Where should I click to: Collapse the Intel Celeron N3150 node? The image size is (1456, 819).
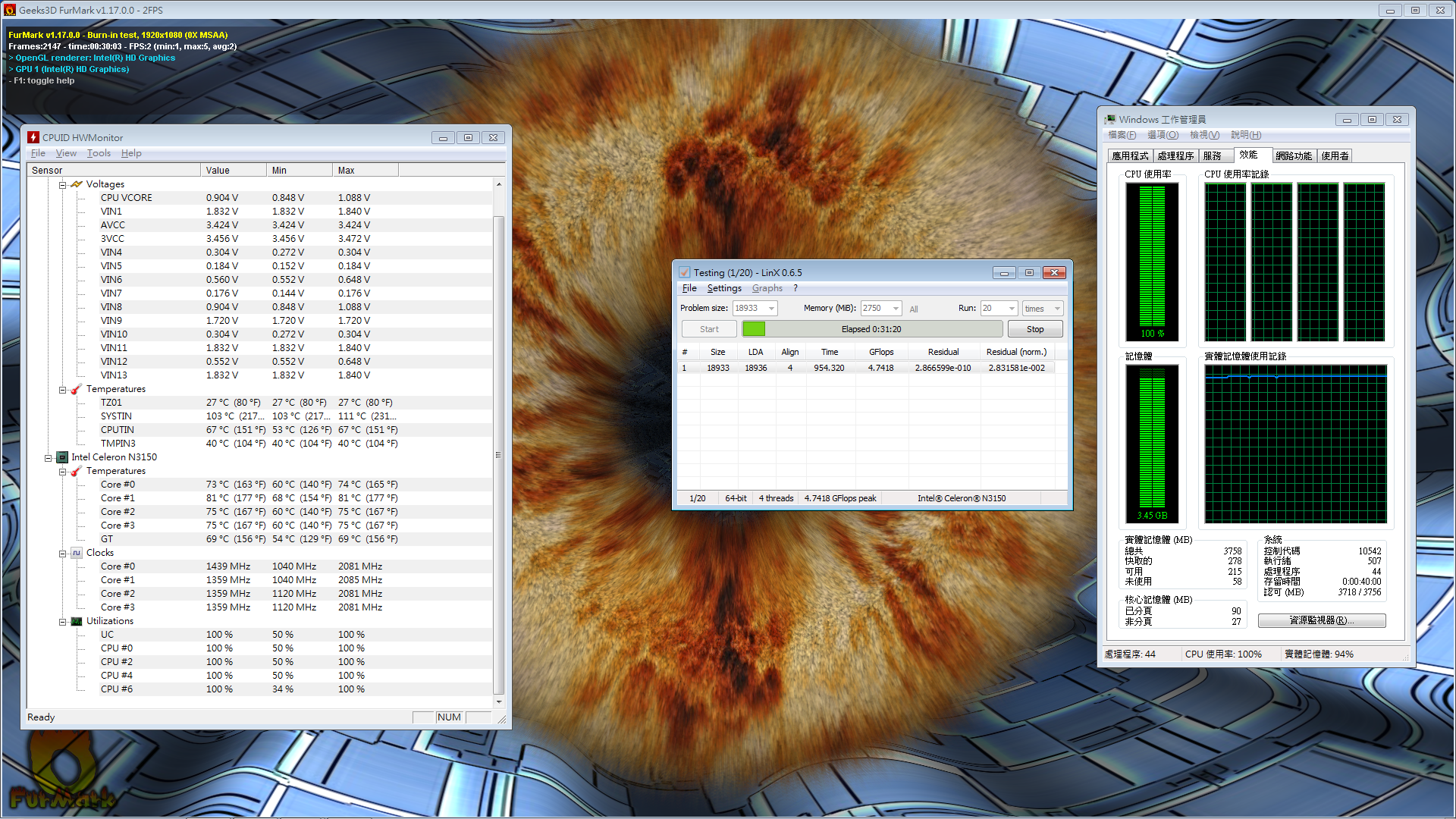pyautogui.click(x=49, y=457)
